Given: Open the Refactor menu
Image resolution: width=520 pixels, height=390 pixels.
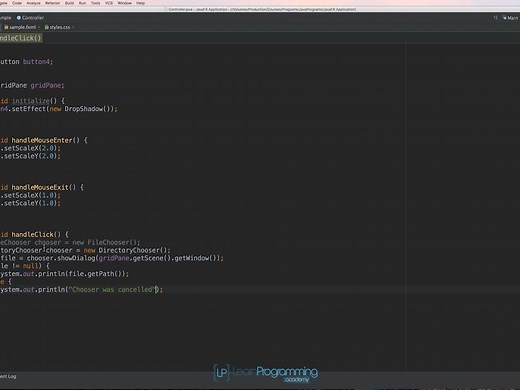Looking at the screenshot, I should [x=52, y=3].
